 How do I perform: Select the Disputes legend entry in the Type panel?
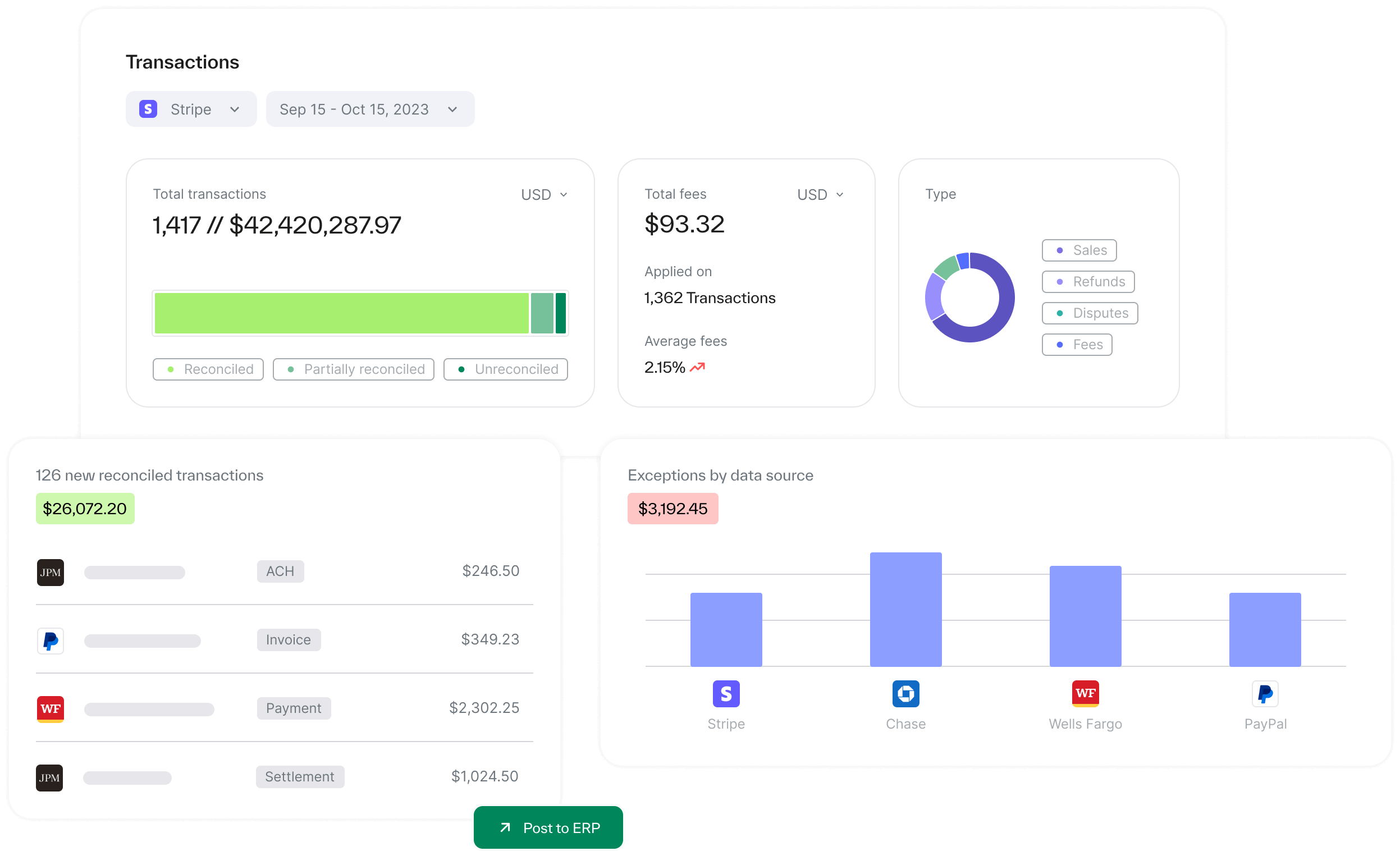pyautogui.click(x=1090, y=313)
